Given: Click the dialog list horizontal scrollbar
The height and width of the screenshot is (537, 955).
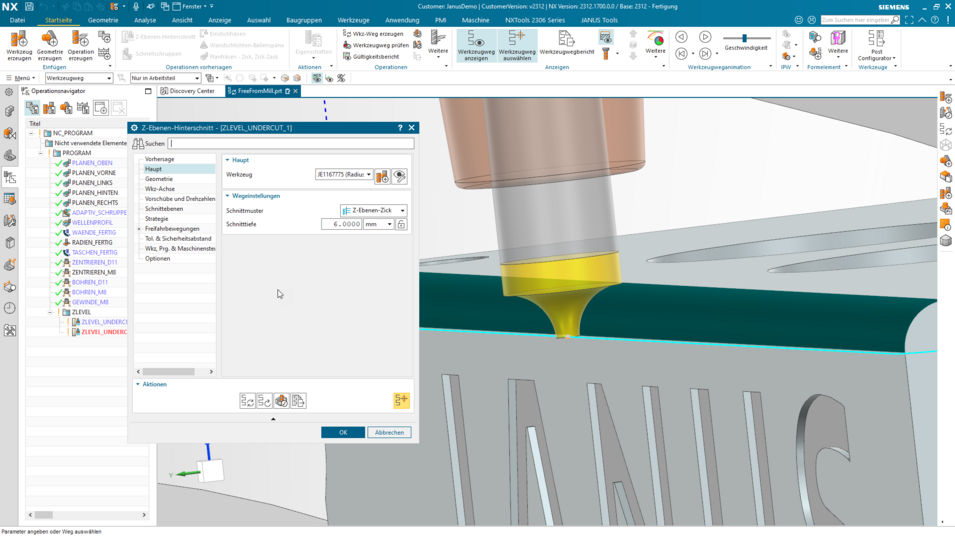Looking at the screenshot, I should click(169, 371).
